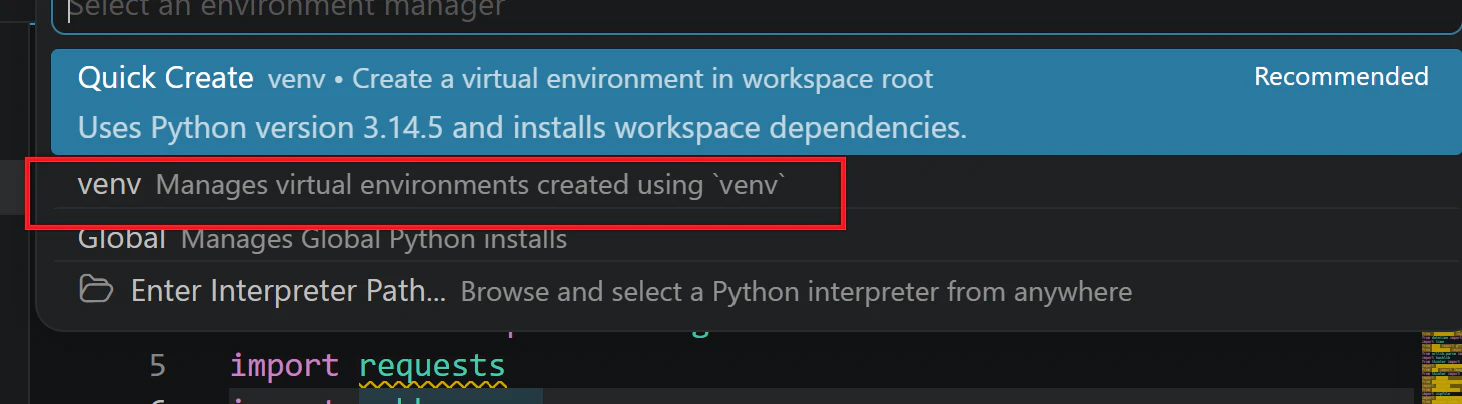1462x404 pixels.
Task: Click the 'Quick Create' title text
Action: [x=165, y=78]
